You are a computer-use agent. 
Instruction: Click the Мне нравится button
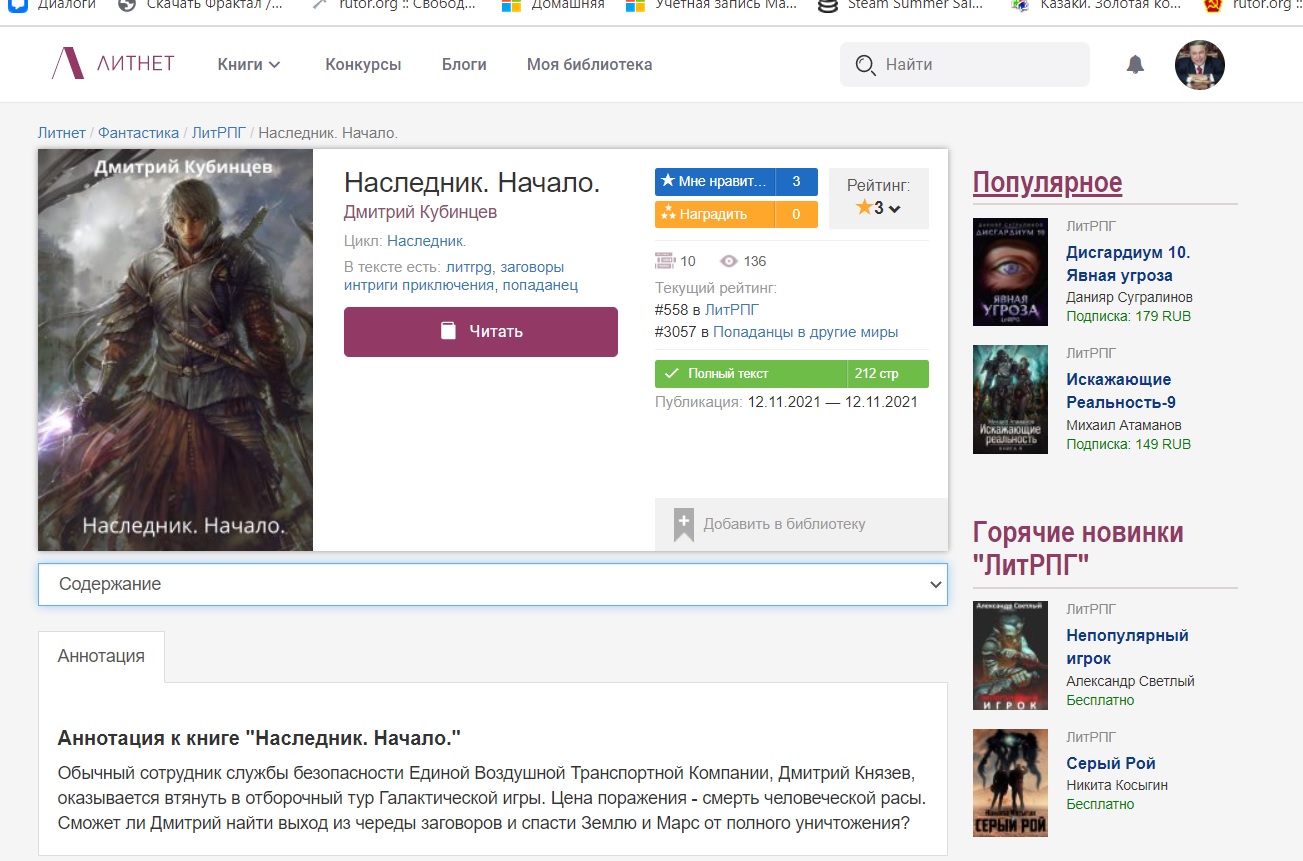pyautogui.click(x=715, y=182)
